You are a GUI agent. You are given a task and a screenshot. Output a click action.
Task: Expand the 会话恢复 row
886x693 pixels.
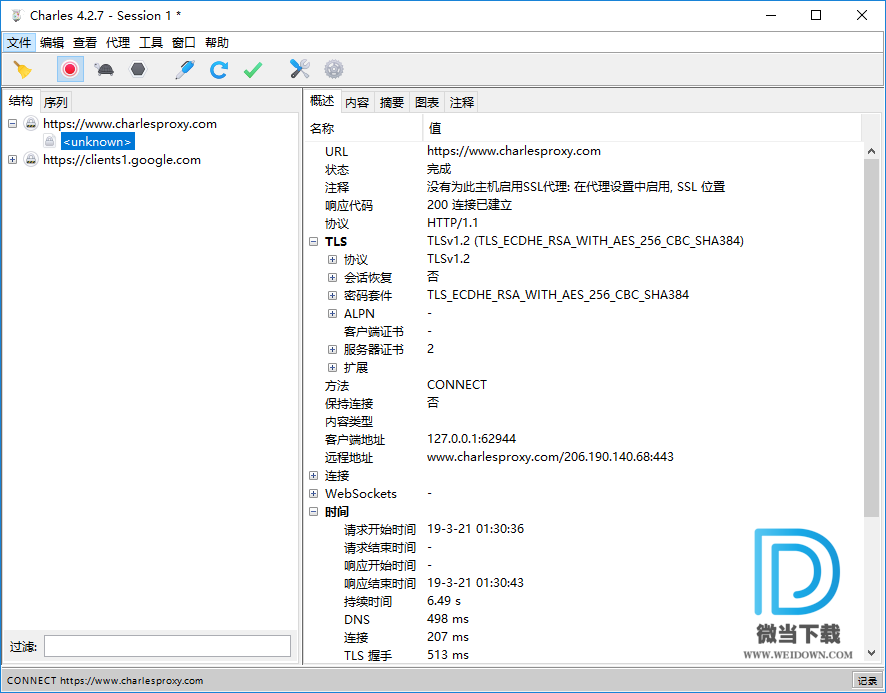click(332, 278)
